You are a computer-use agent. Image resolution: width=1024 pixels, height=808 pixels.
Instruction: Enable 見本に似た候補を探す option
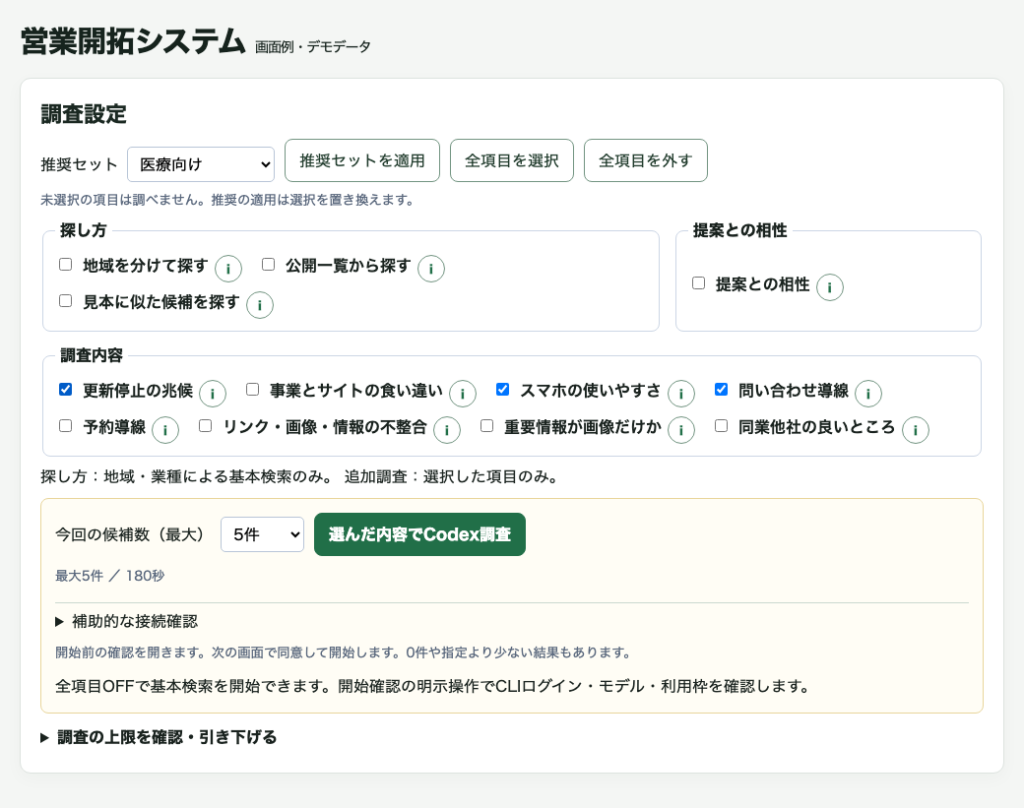[65, 301]
